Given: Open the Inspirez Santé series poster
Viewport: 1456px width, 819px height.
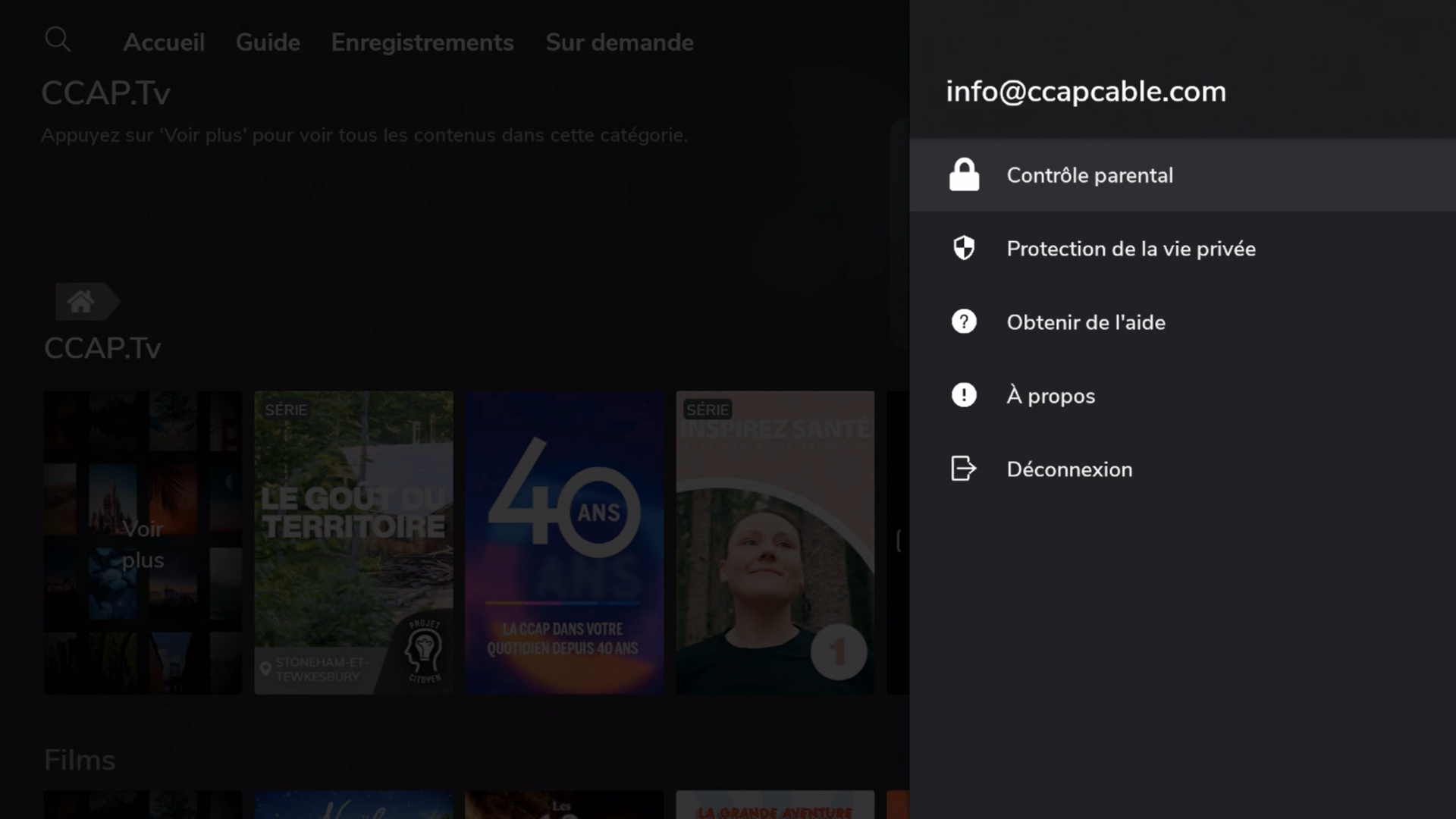Looking at the screenshot, I should click(x=775, y=543).
